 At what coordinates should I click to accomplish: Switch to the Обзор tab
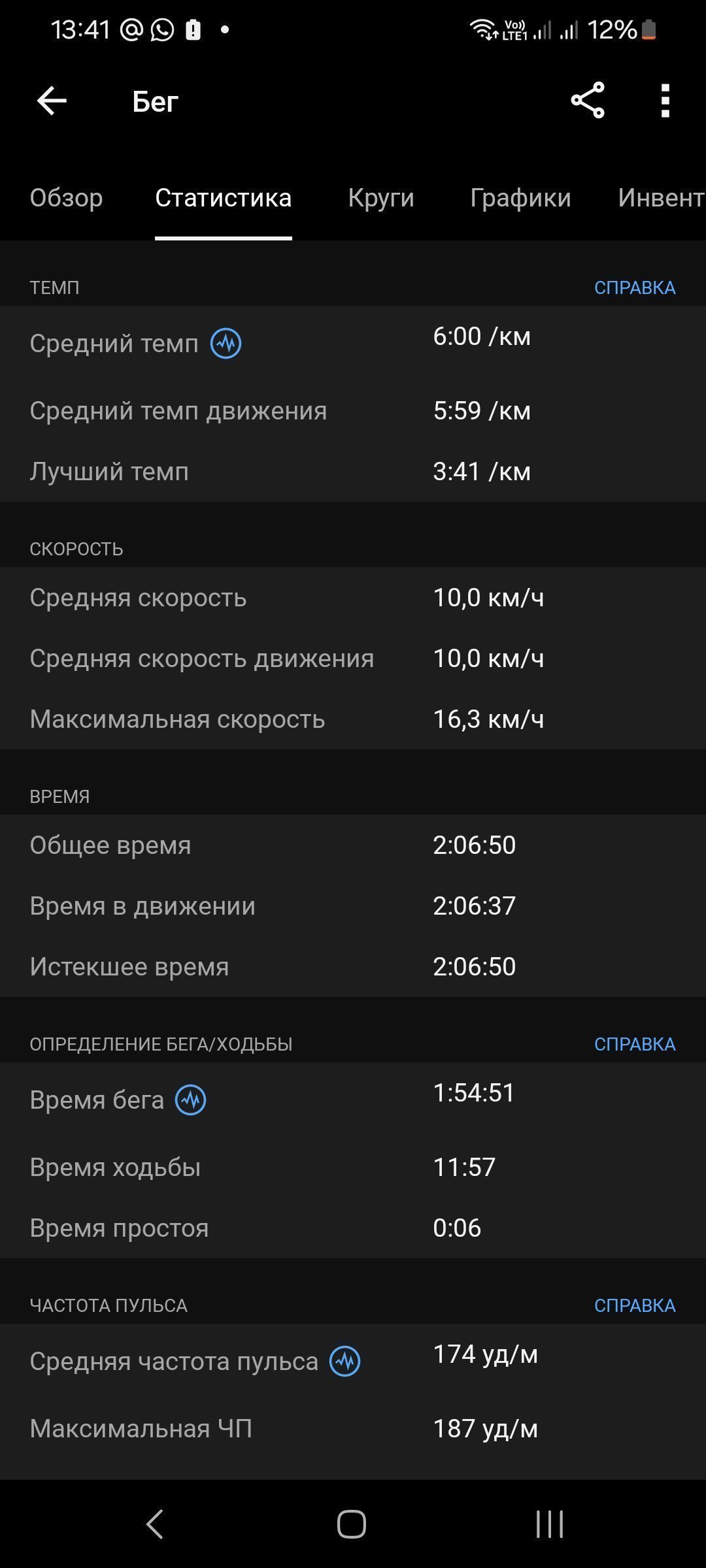click(66, 197)
